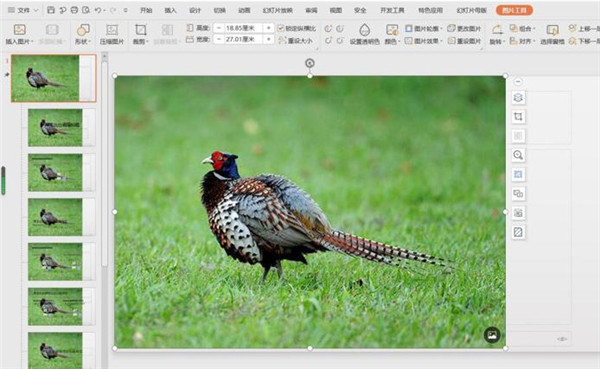
Task: Click the zoom magnifier icon beside the picture
Action: [518, 155]
